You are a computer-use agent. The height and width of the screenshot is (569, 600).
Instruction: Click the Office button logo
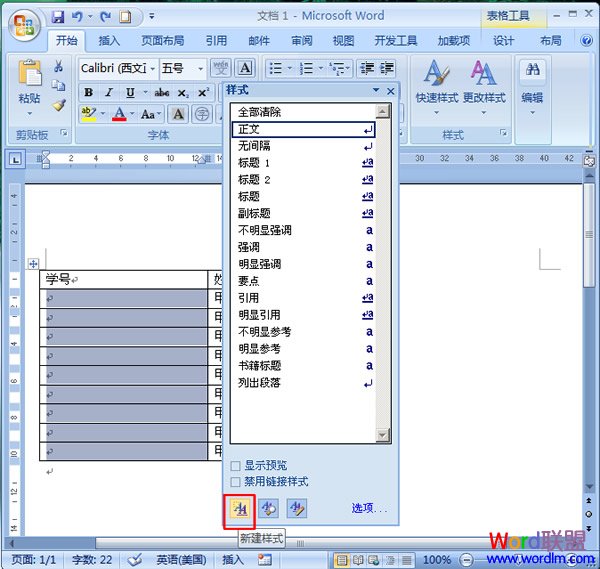[24, 25]
